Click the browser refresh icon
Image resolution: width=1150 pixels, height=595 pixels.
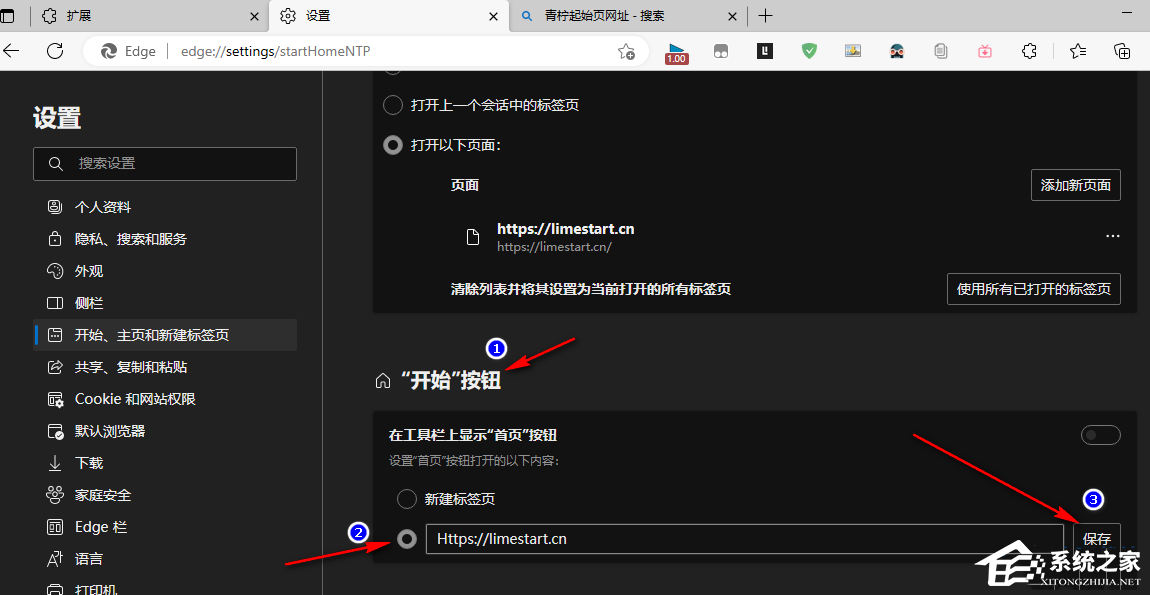pos(55,51)
